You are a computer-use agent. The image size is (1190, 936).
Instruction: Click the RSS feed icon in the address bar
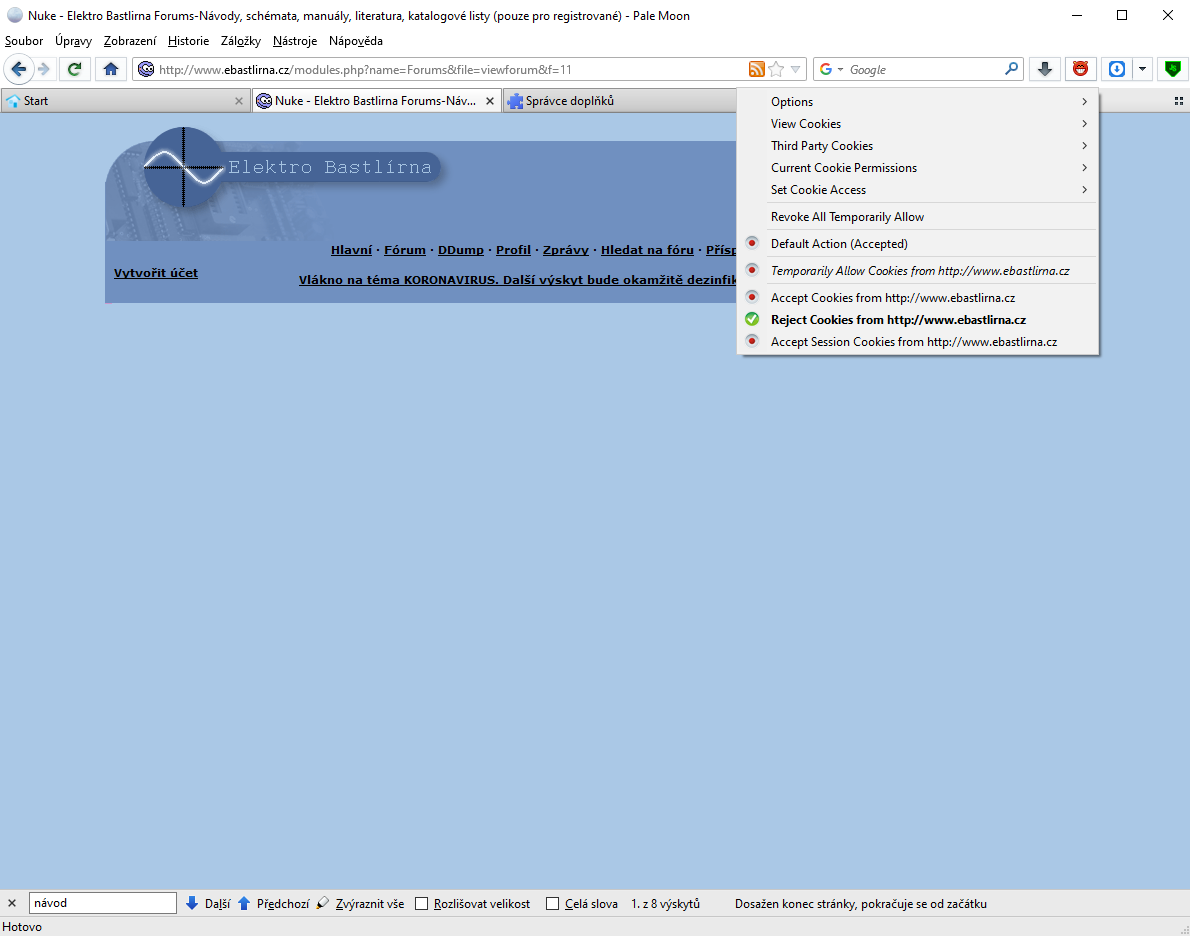(x=757, y=69)
